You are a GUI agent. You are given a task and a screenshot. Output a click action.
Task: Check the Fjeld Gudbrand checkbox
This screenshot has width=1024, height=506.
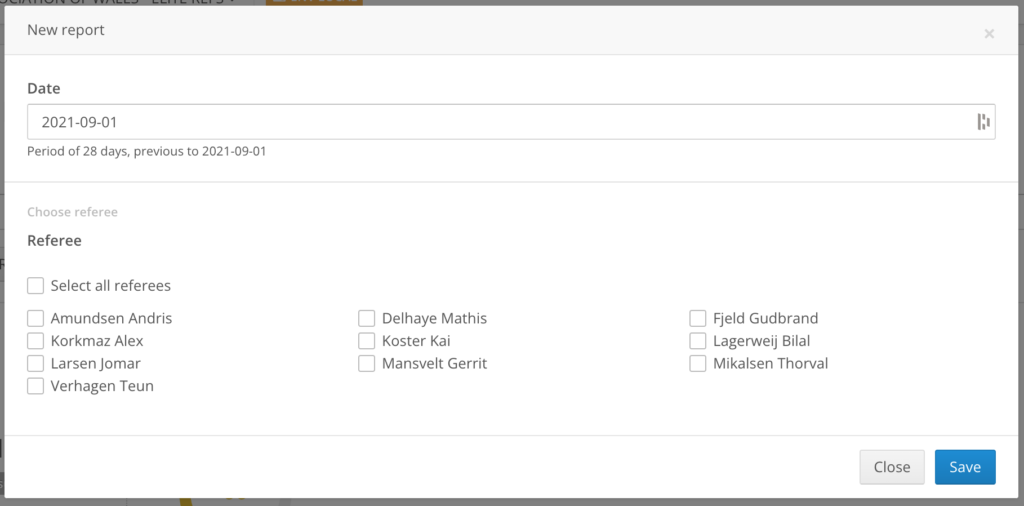tap(697, 318)
